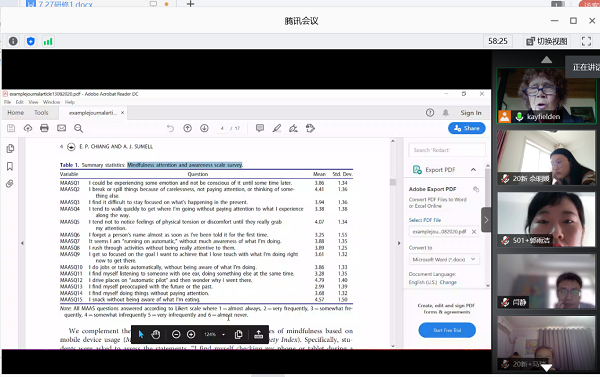Click zoom in plus button
Screen dimensions: 600x377
pyautogui.click(x=191, y=335)
